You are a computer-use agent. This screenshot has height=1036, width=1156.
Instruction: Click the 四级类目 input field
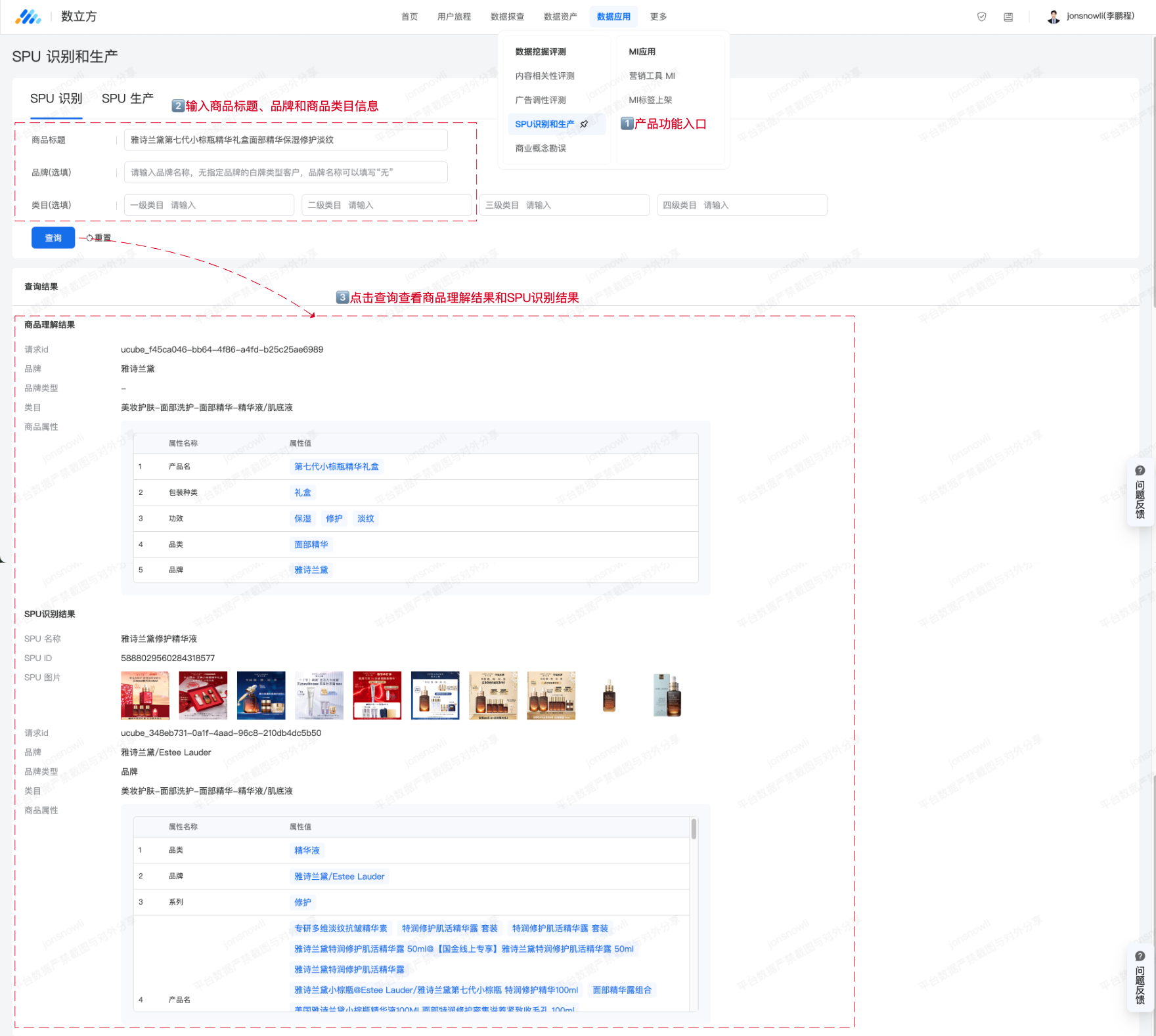742,205
